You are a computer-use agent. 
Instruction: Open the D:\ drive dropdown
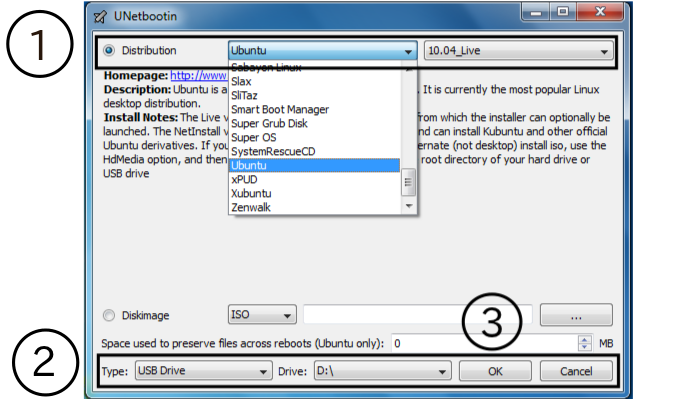pos(383,371)
